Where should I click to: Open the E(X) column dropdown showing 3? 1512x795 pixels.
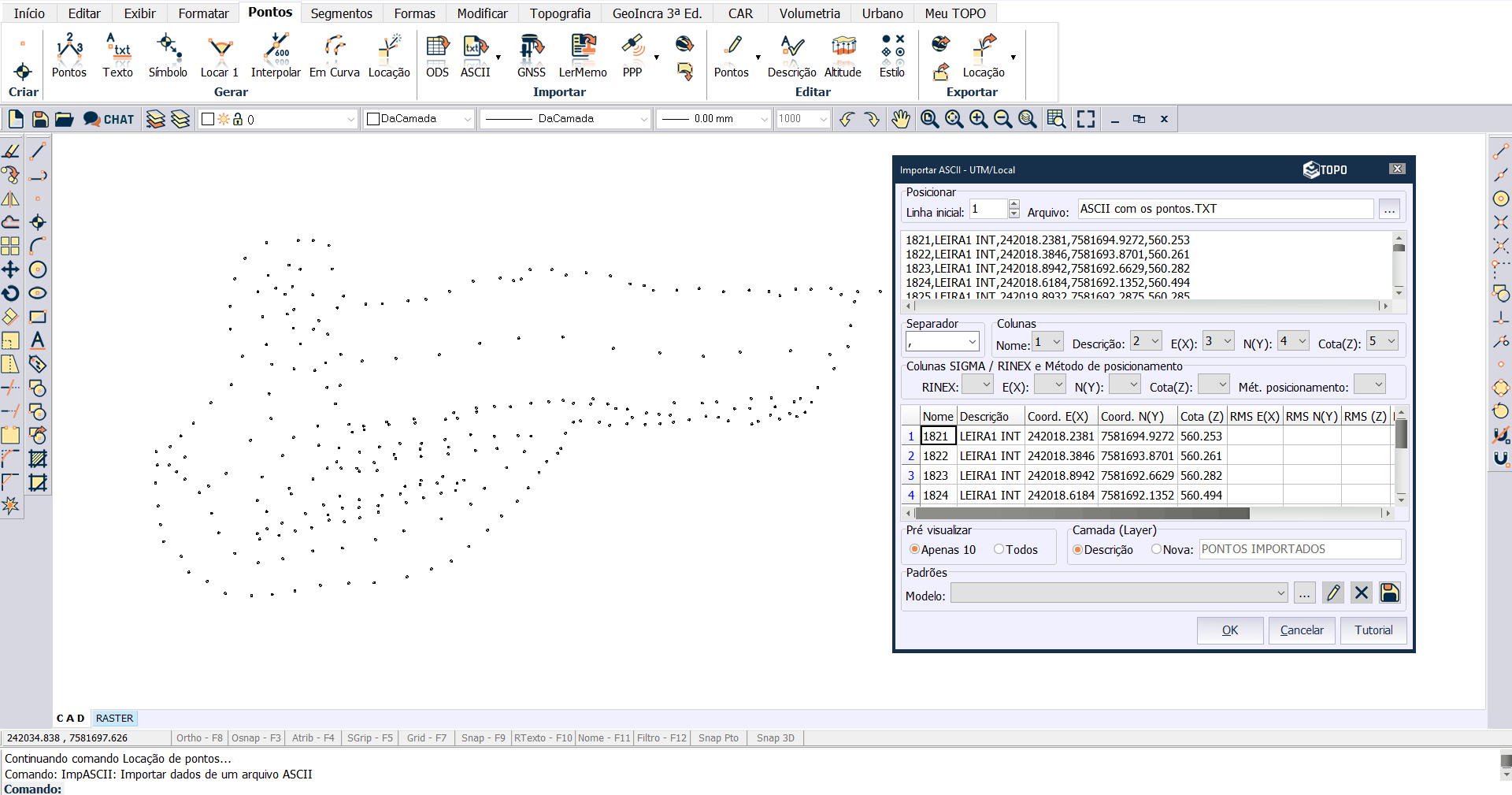pos(1218,341)
